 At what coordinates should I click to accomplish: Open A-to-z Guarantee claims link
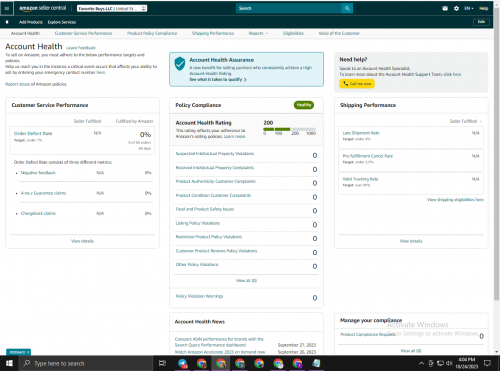43,193
